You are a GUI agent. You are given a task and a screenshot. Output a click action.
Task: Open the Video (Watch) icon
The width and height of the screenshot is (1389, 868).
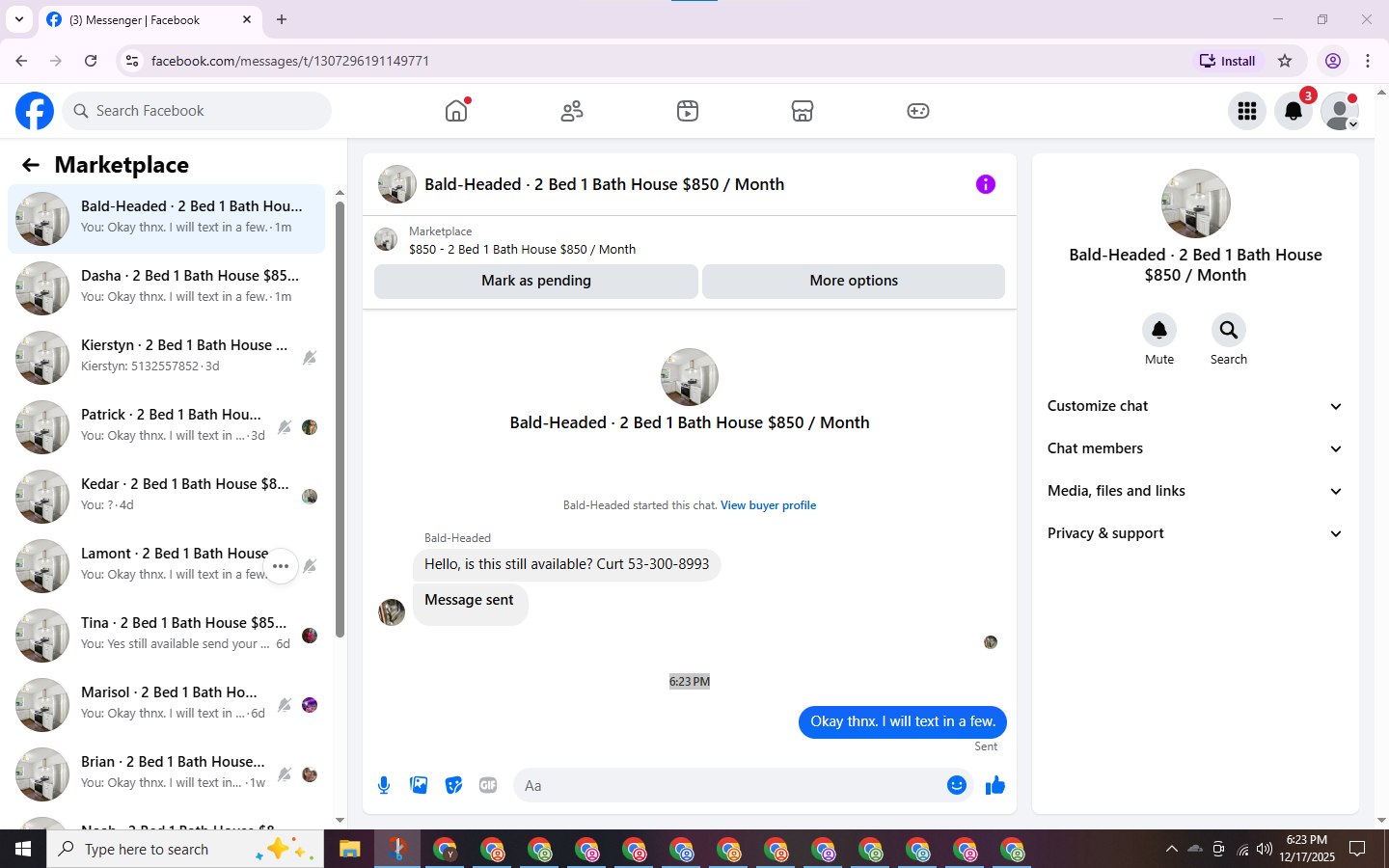688,111
